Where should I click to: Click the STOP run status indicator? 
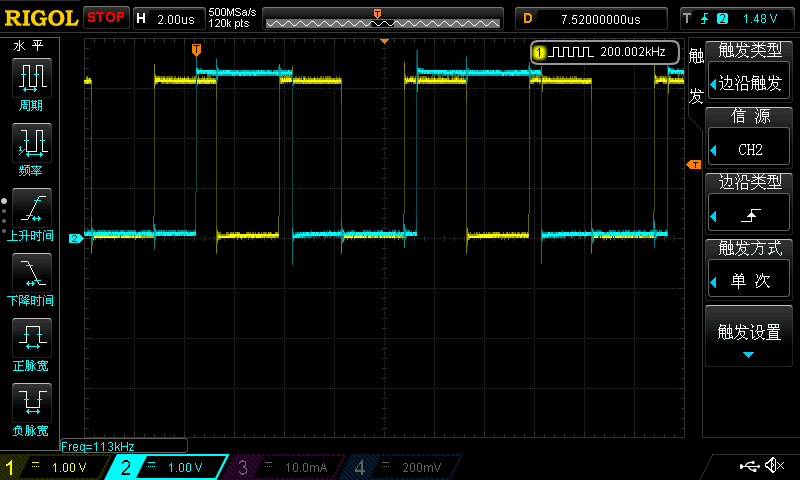click(x=106, y=17)
